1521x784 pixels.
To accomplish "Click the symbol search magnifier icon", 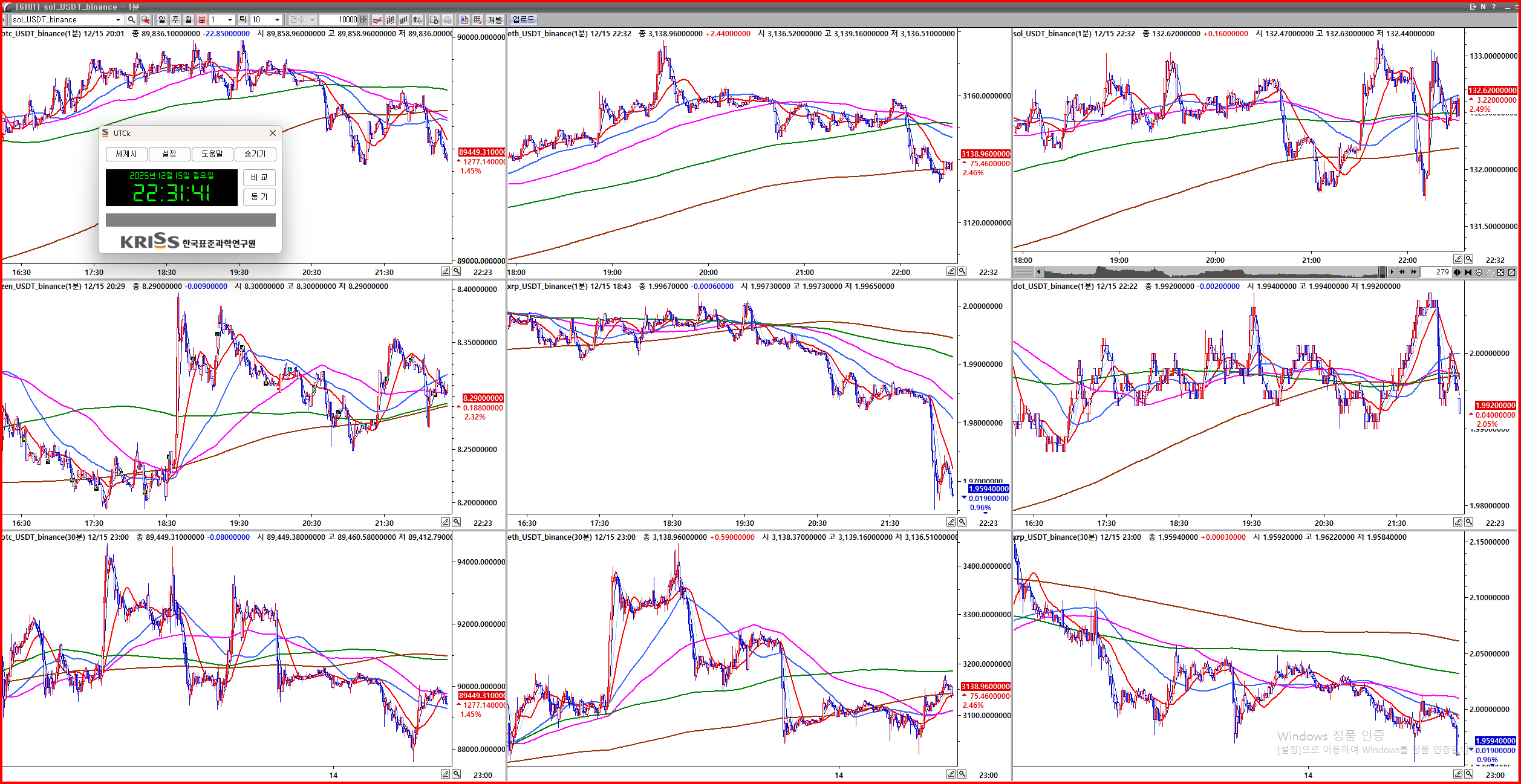I will coord(131,20).
